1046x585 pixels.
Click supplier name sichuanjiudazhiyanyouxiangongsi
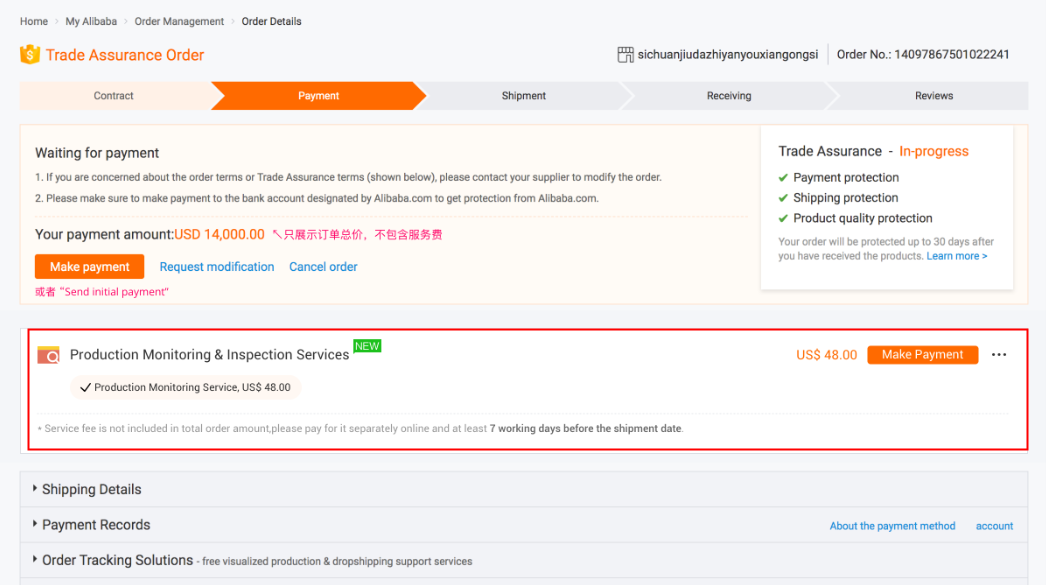coord(728,55)
